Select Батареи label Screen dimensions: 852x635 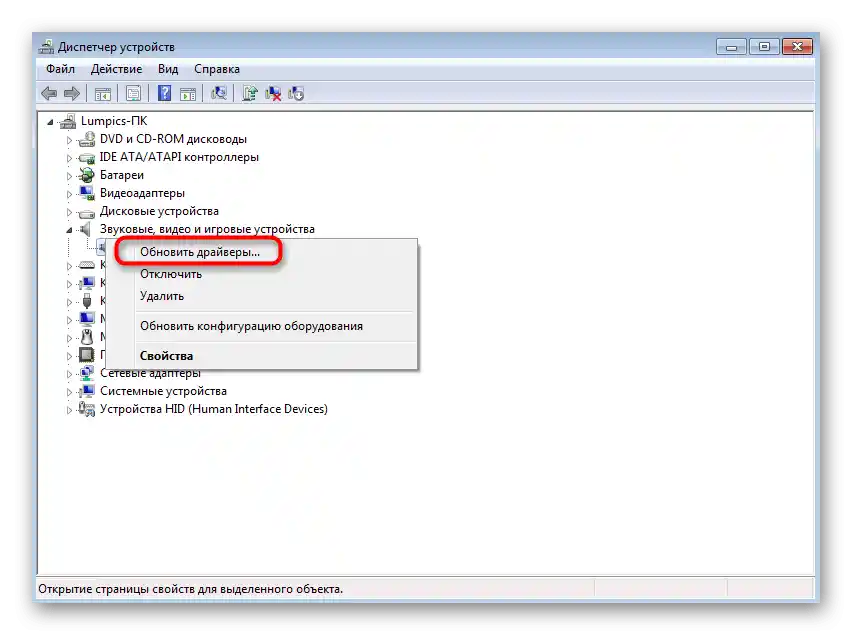122,175
